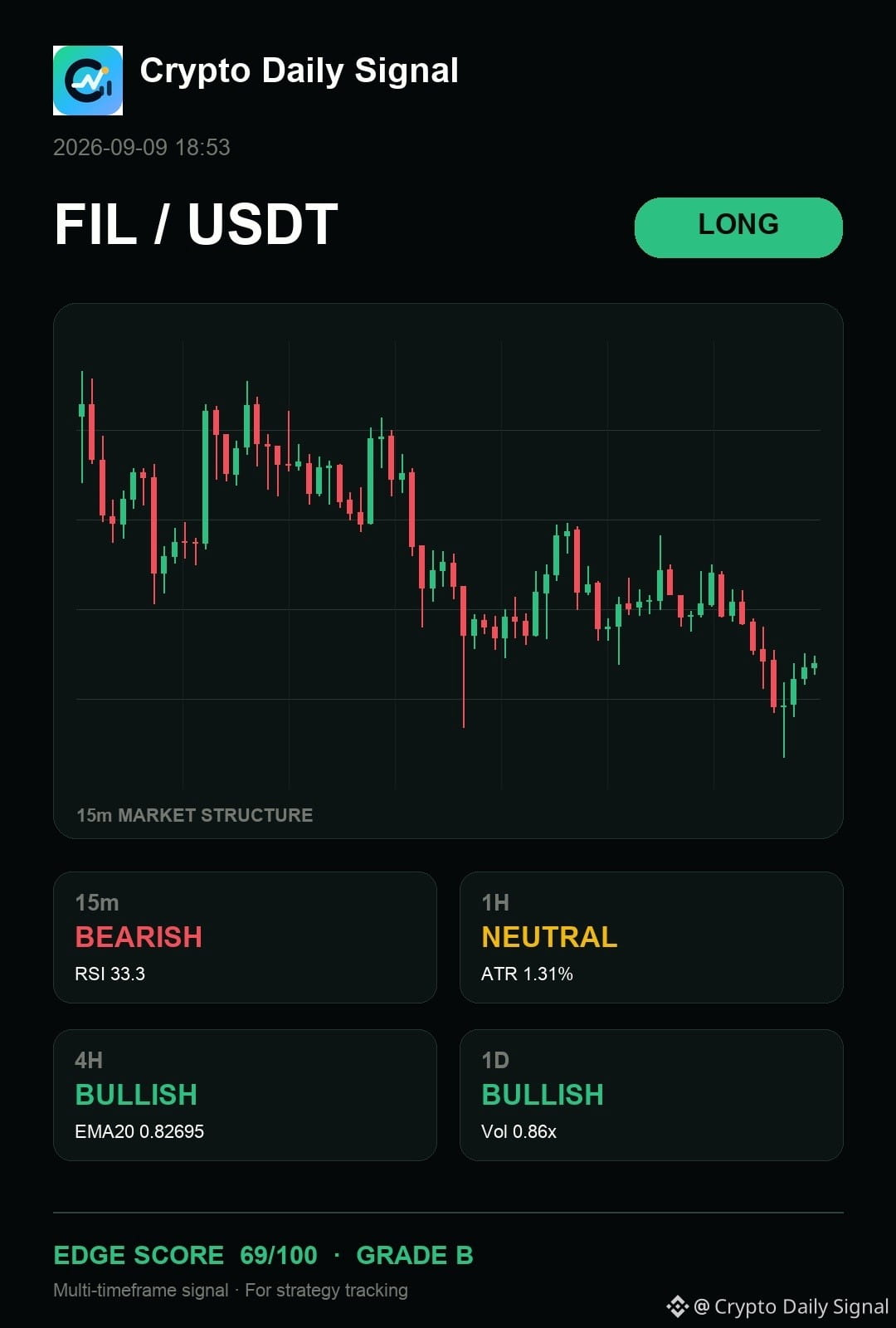
Task: Click the FIL / USDT pair heading
Action: 197,225
